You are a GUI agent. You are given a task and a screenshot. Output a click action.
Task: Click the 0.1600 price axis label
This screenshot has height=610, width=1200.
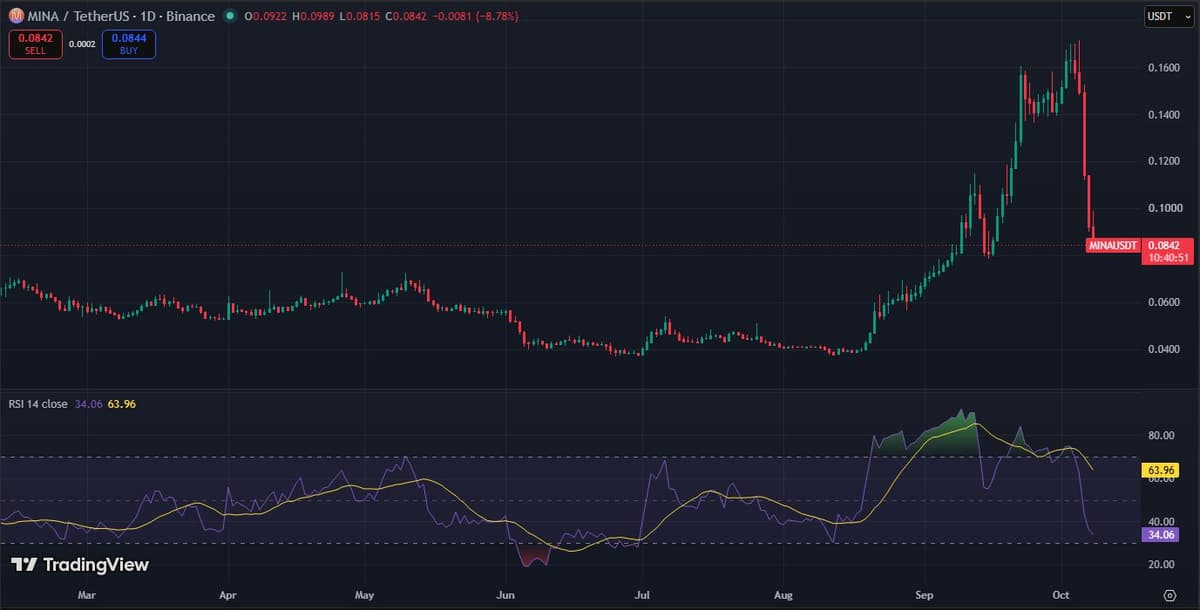point(1164,68)
